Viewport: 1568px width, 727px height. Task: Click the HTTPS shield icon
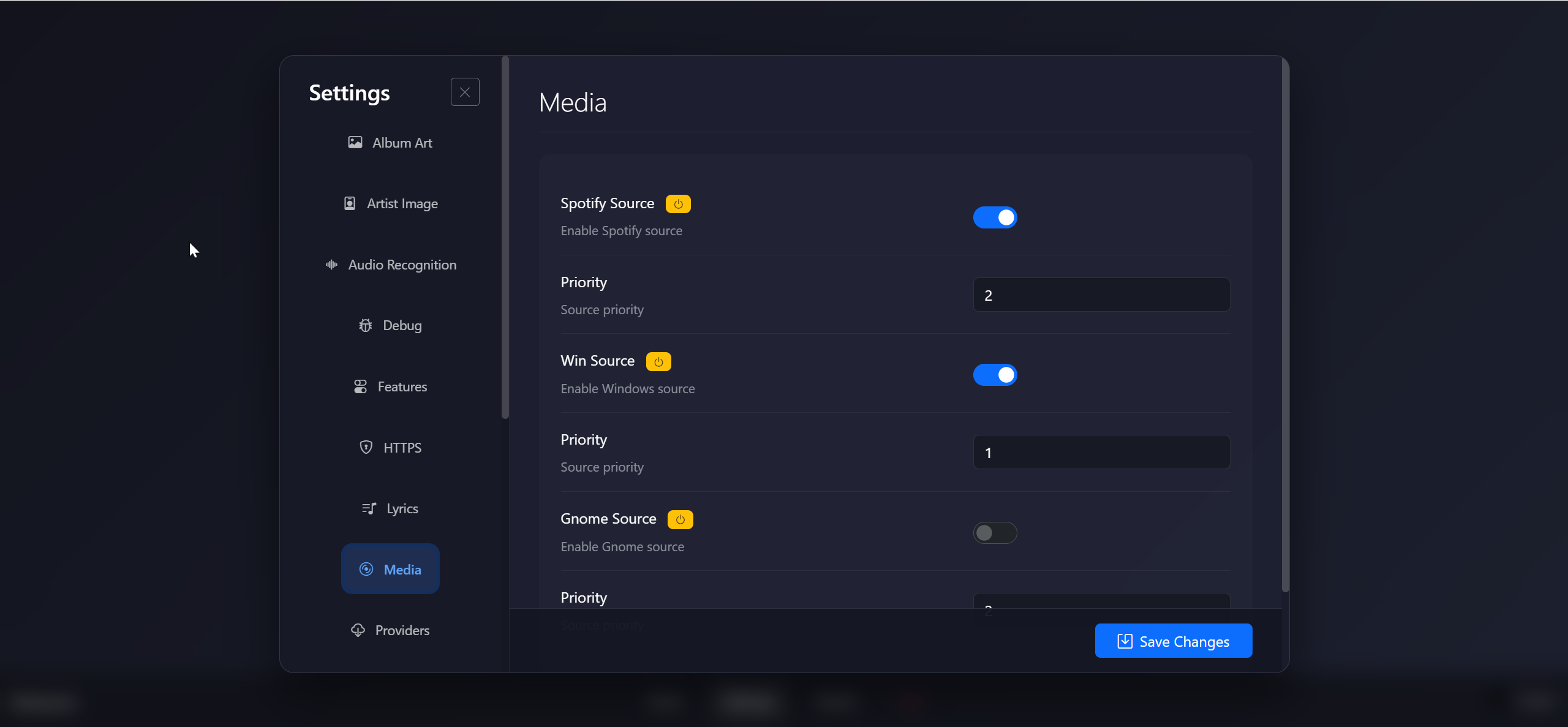[x=366, y=448]
